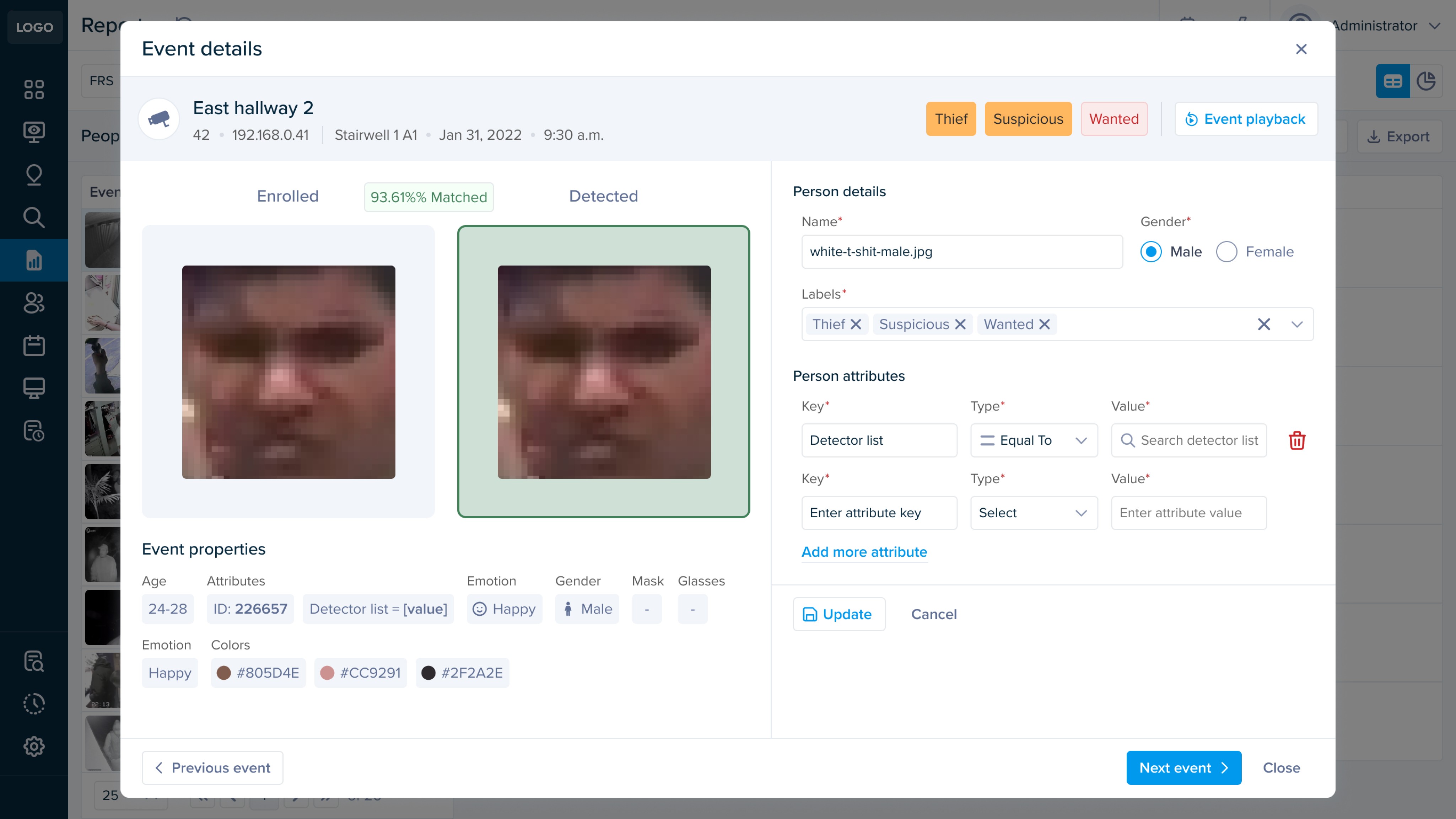Clear all labels with the X icon
This screenshot has width=1456, height=819.
pyautogui.click(x=1263, y=324)
